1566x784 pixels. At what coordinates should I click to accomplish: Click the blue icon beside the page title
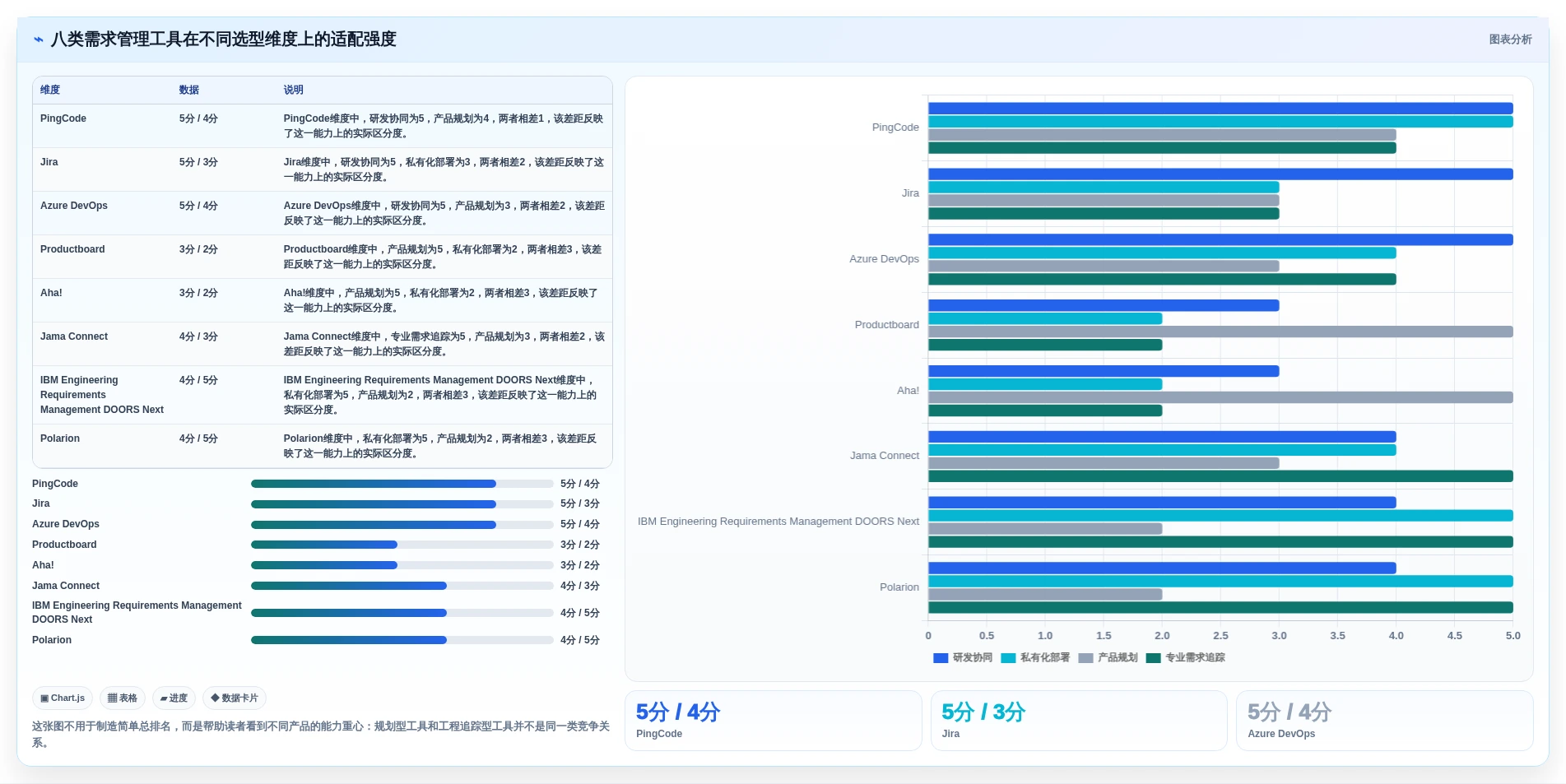(39, 39)
